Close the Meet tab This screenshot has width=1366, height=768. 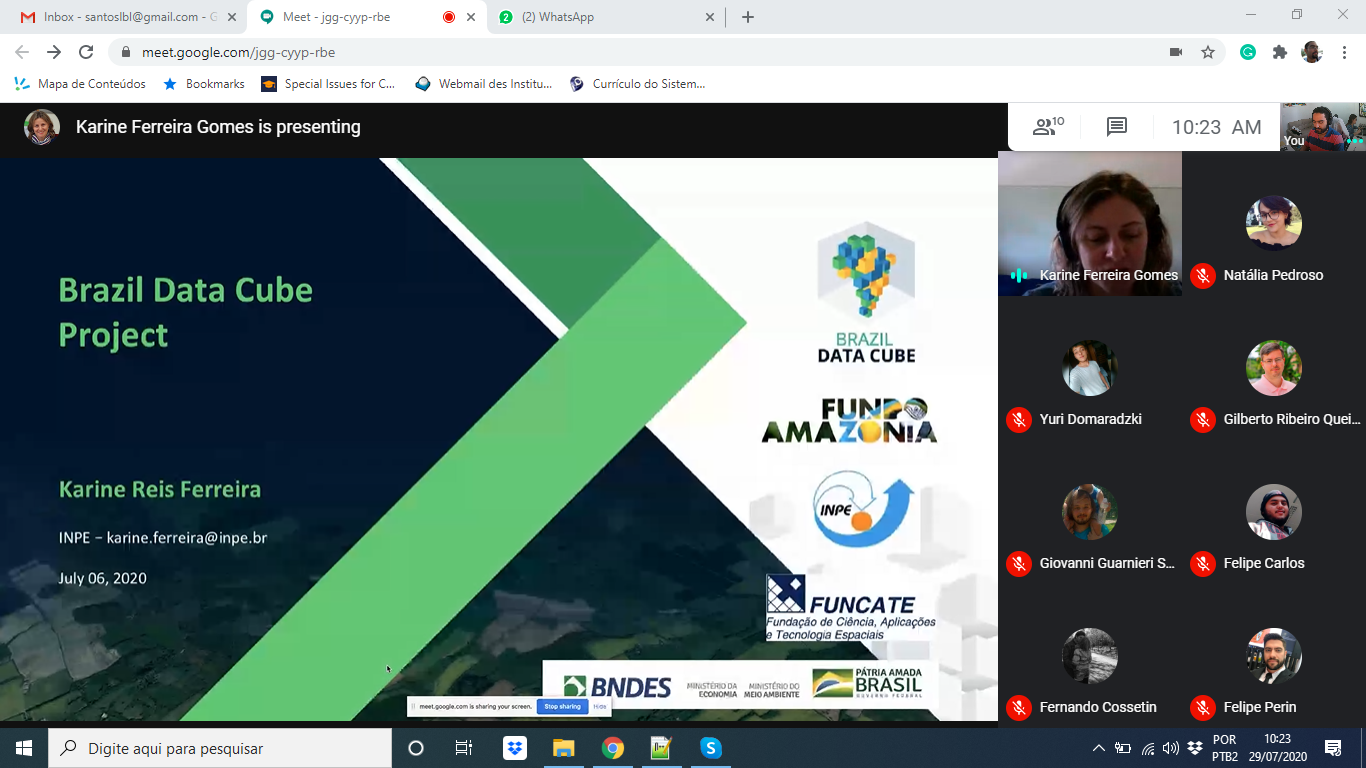471,17
